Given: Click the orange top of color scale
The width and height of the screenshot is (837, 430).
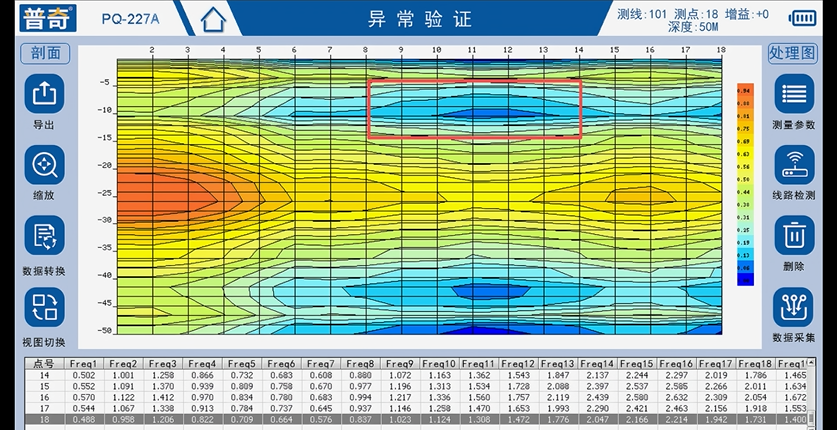Looking at the screenshot, I should coord(745,90).
